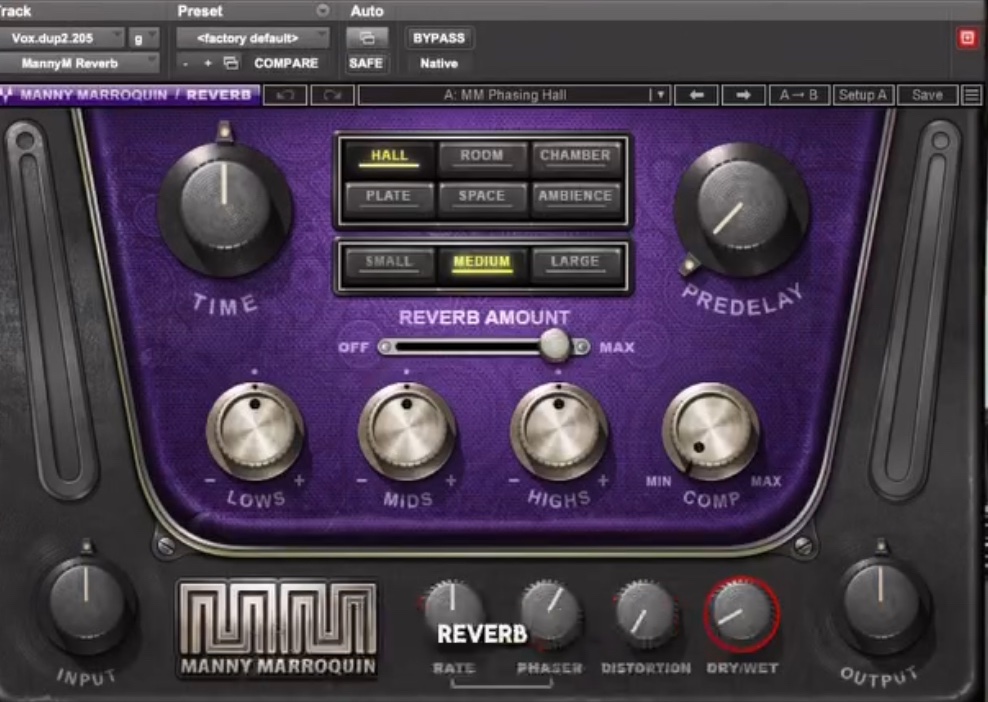Open the MannyM Reverb plug-in selector

tap(79, 63)
